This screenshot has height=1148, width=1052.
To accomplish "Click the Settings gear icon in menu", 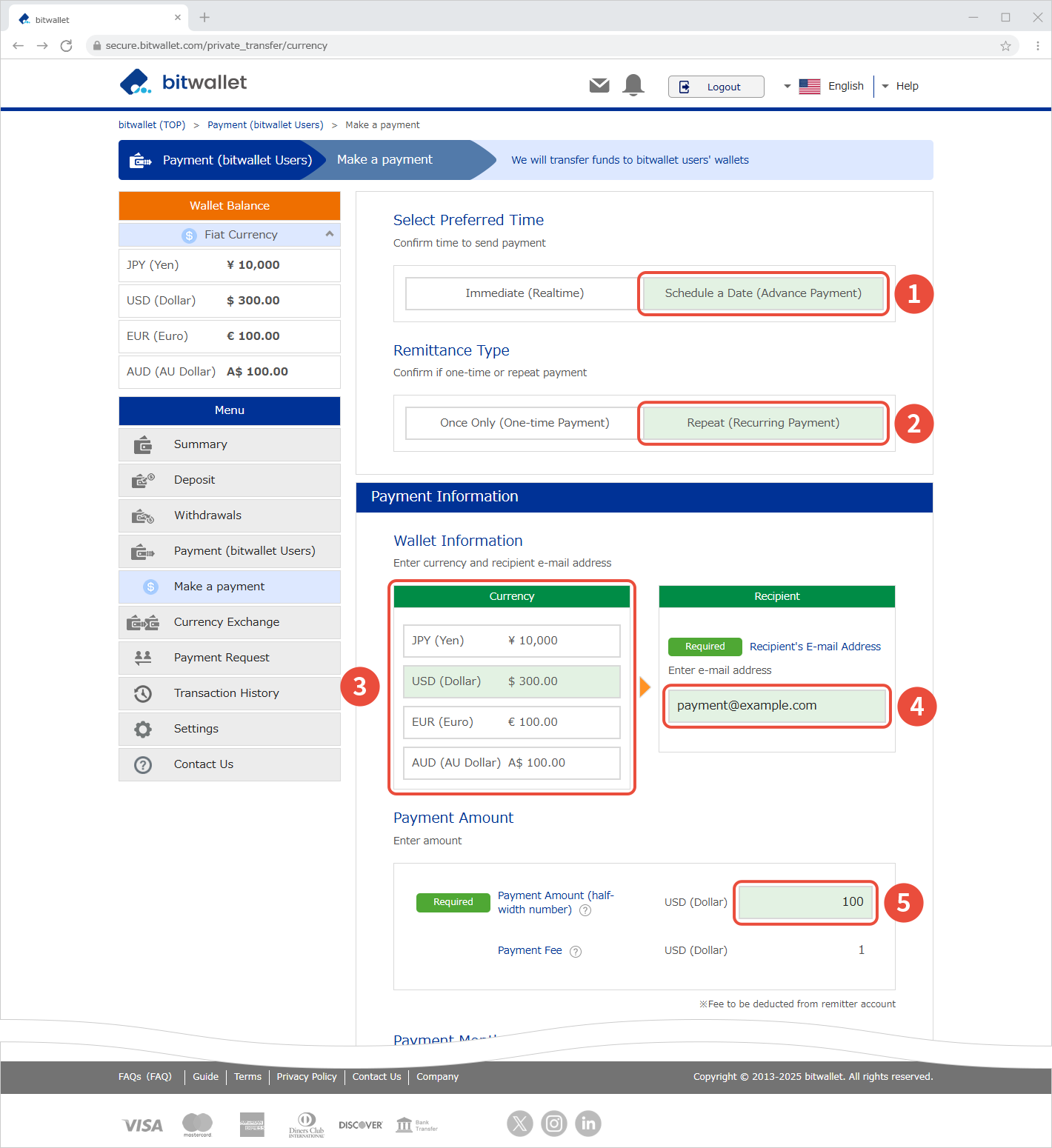I will [143, 729].
